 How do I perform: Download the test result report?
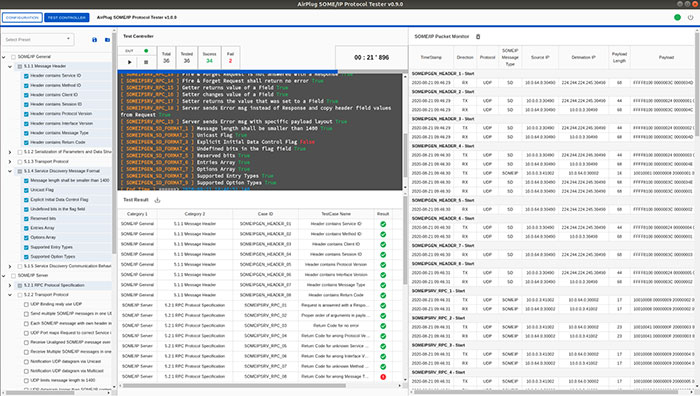[x=157, y=200]
